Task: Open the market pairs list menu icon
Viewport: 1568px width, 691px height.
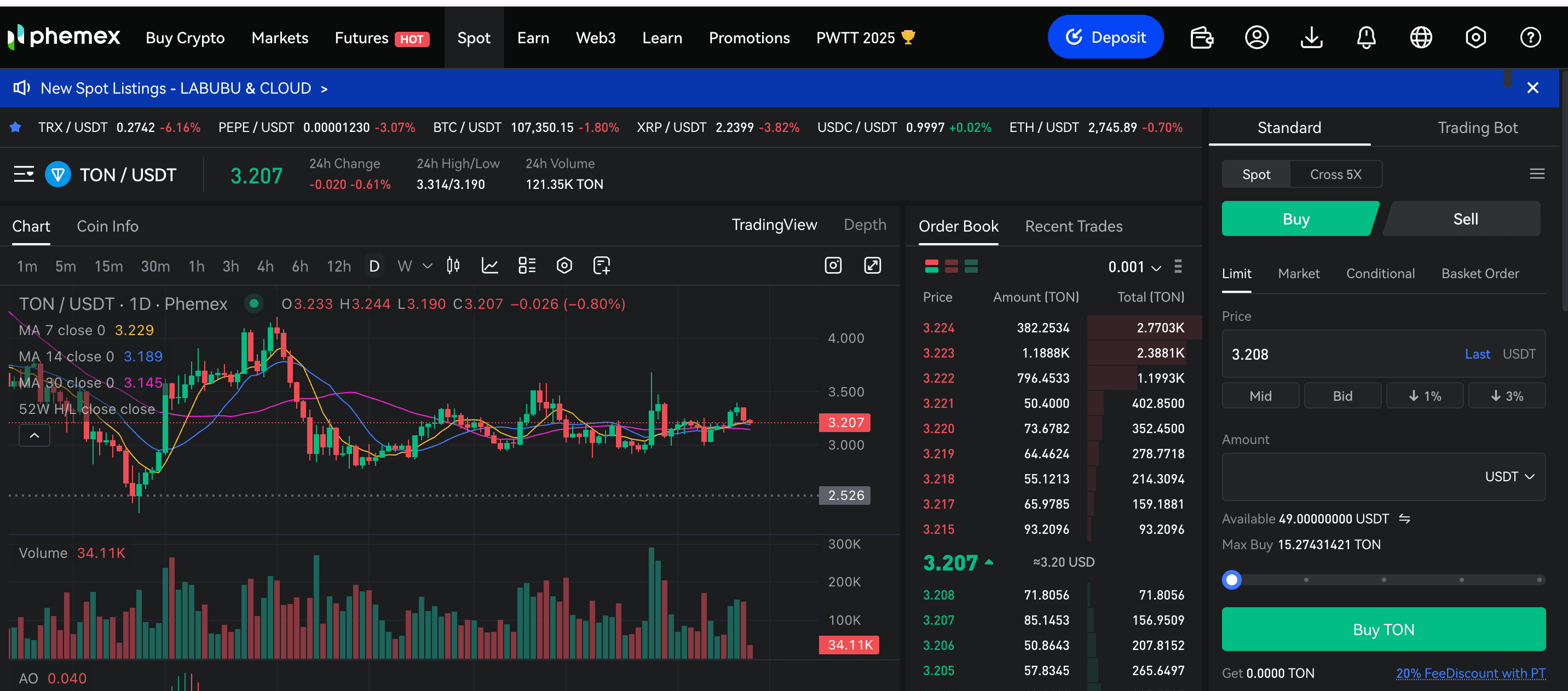Action: pyautogui.click(x=24, y=175)
